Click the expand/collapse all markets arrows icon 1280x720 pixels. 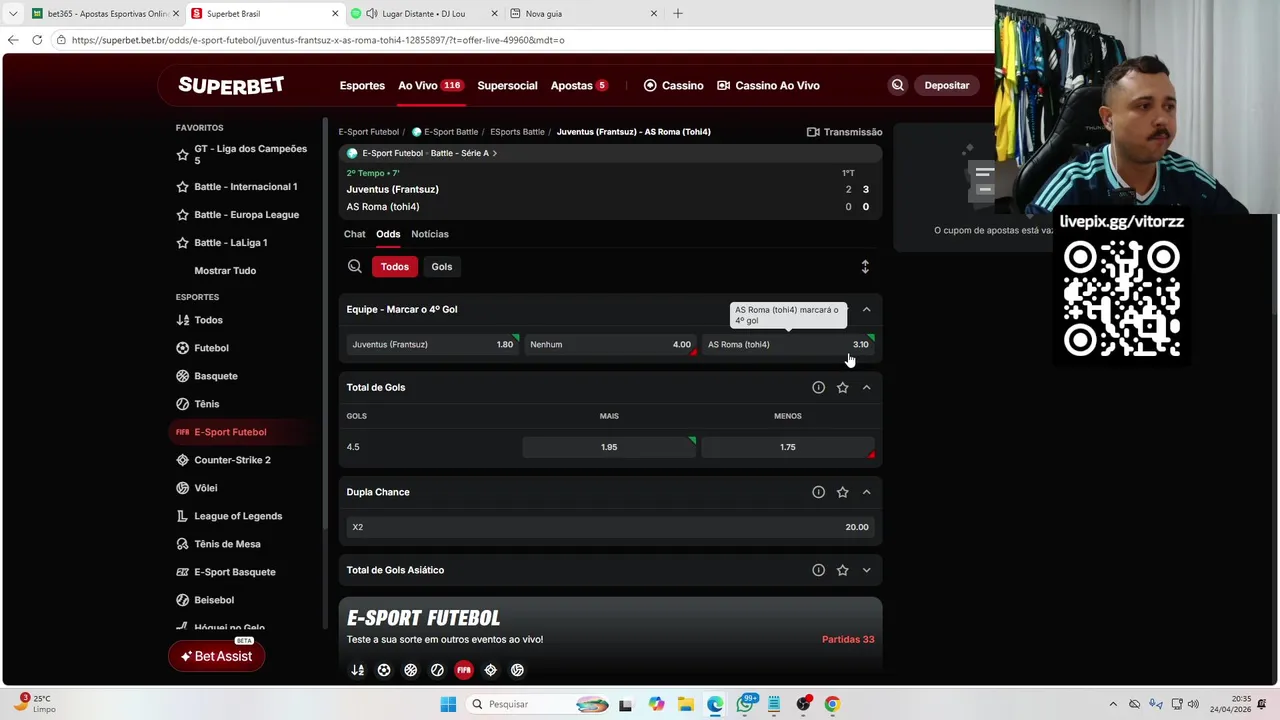click(865, 266)
